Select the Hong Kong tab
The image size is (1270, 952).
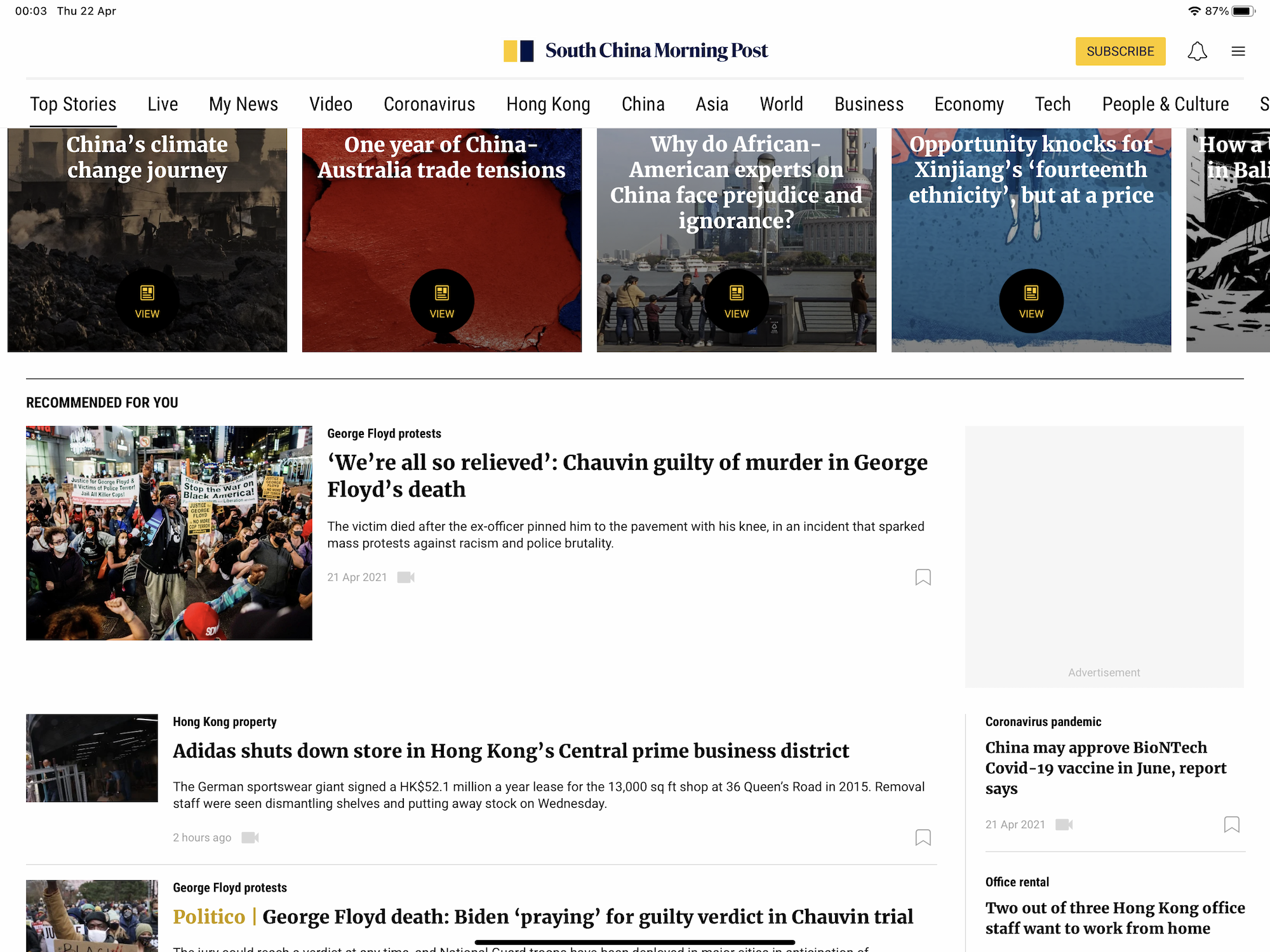point(548,104)
